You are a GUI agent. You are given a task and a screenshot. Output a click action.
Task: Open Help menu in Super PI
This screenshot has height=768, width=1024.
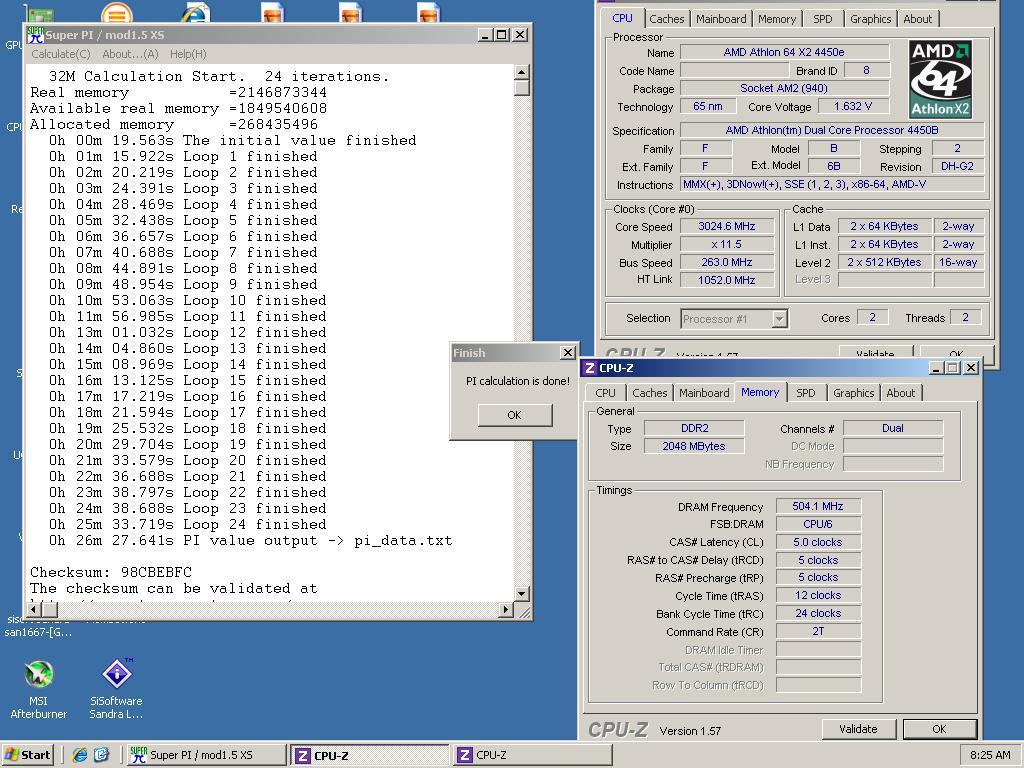pyautogui.click(x=188, y=54)
